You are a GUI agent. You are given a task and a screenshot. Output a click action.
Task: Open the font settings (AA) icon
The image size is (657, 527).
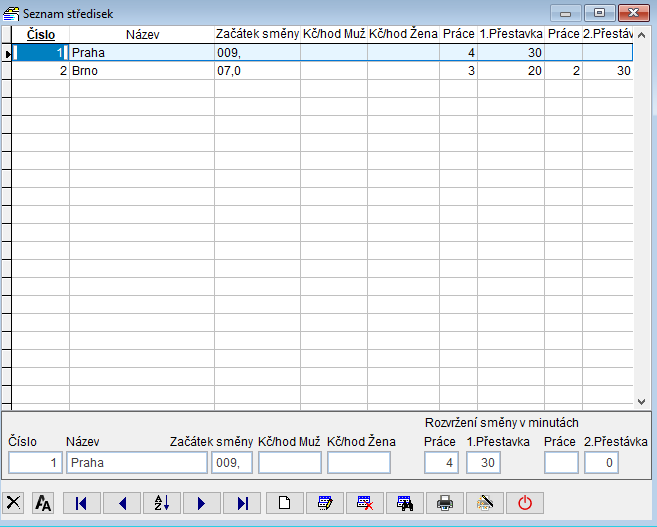pos(43,502)
